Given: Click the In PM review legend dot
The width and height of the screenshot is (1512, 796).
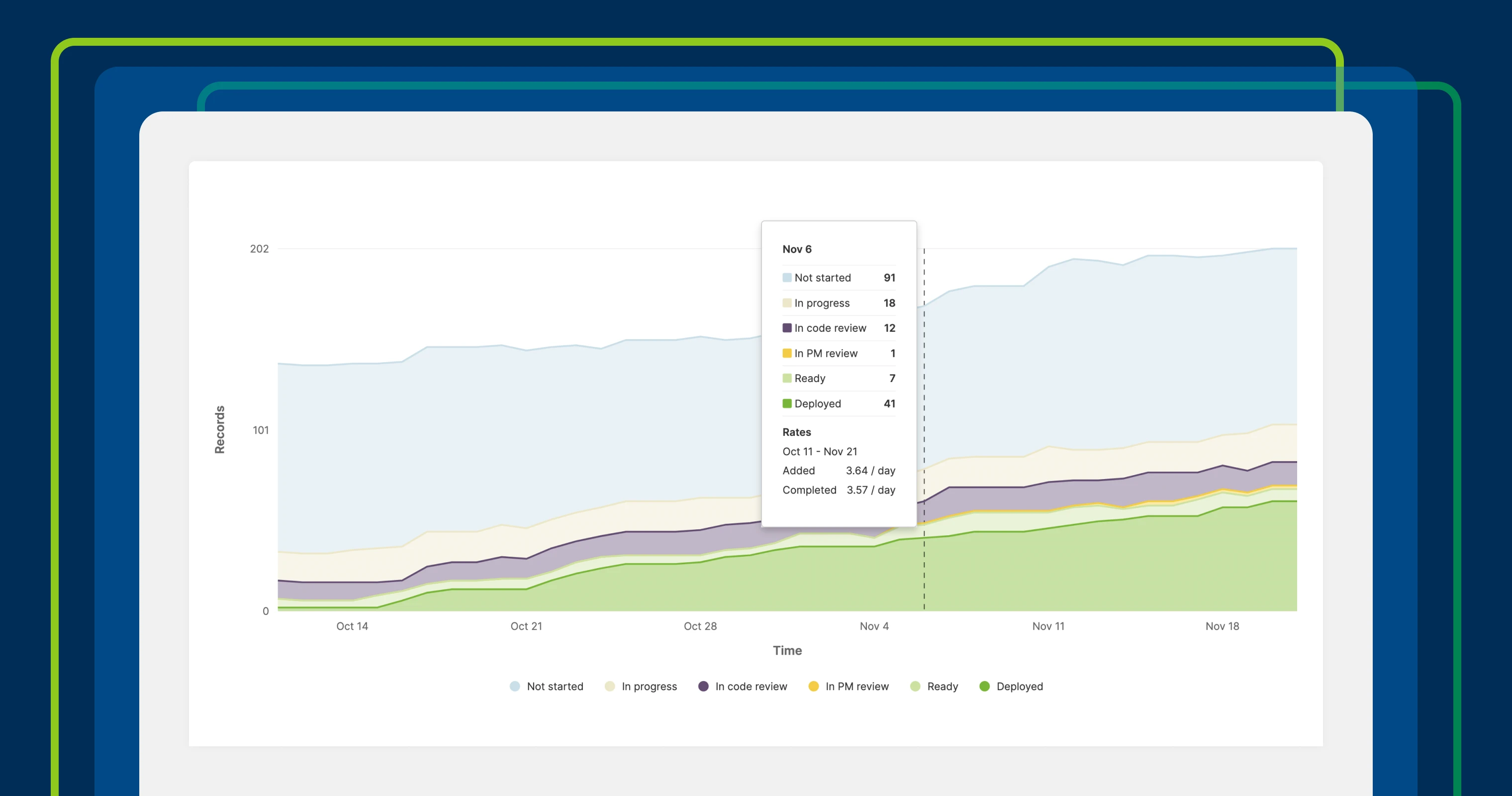Looking at the screenshot, I should 814,686.
